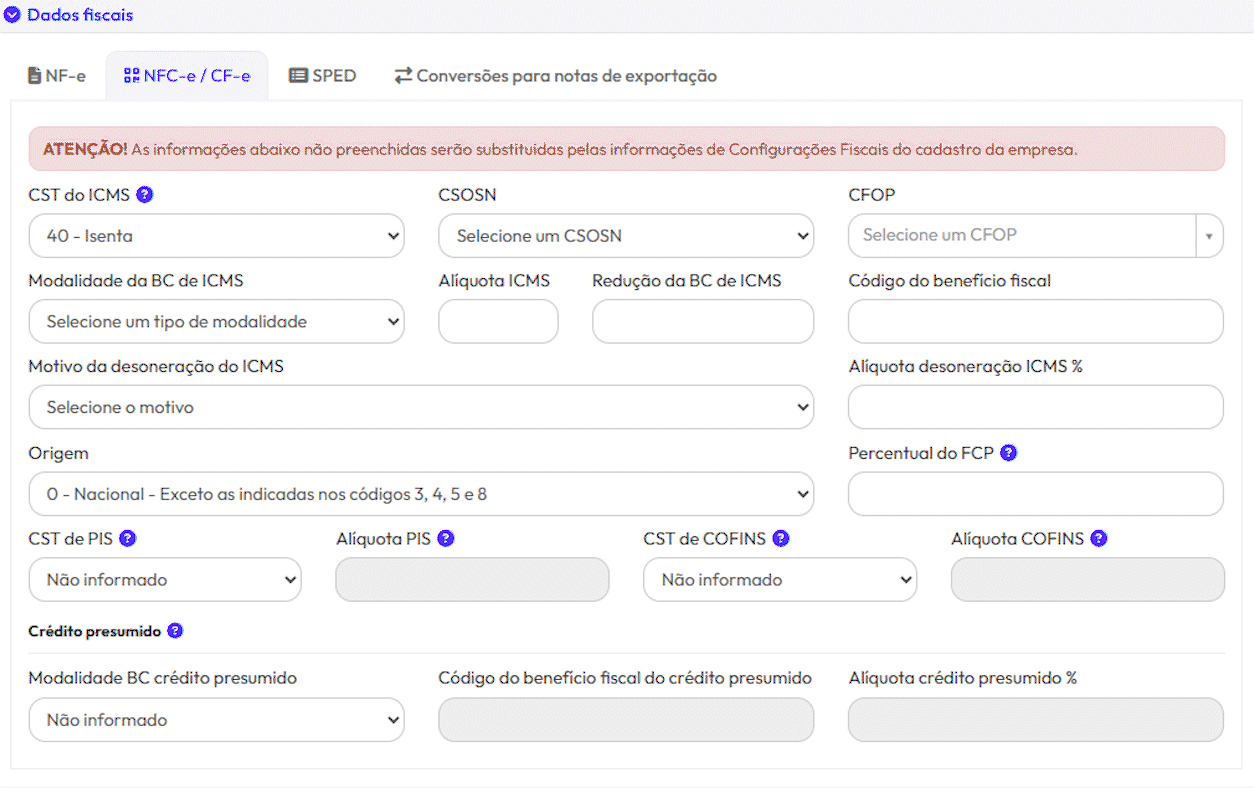Click help icon next to CST de COFINS
Image resolution: width=1254 pixels, height=794 pixels.
pos(781,539)
